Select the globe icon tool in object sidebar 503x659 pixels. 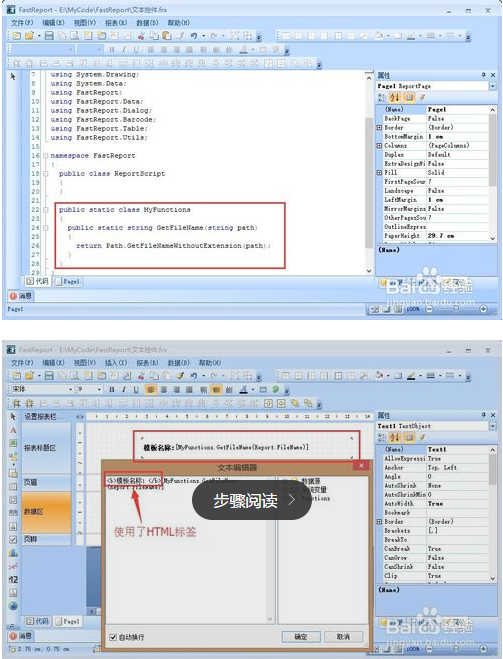point(13,606)
